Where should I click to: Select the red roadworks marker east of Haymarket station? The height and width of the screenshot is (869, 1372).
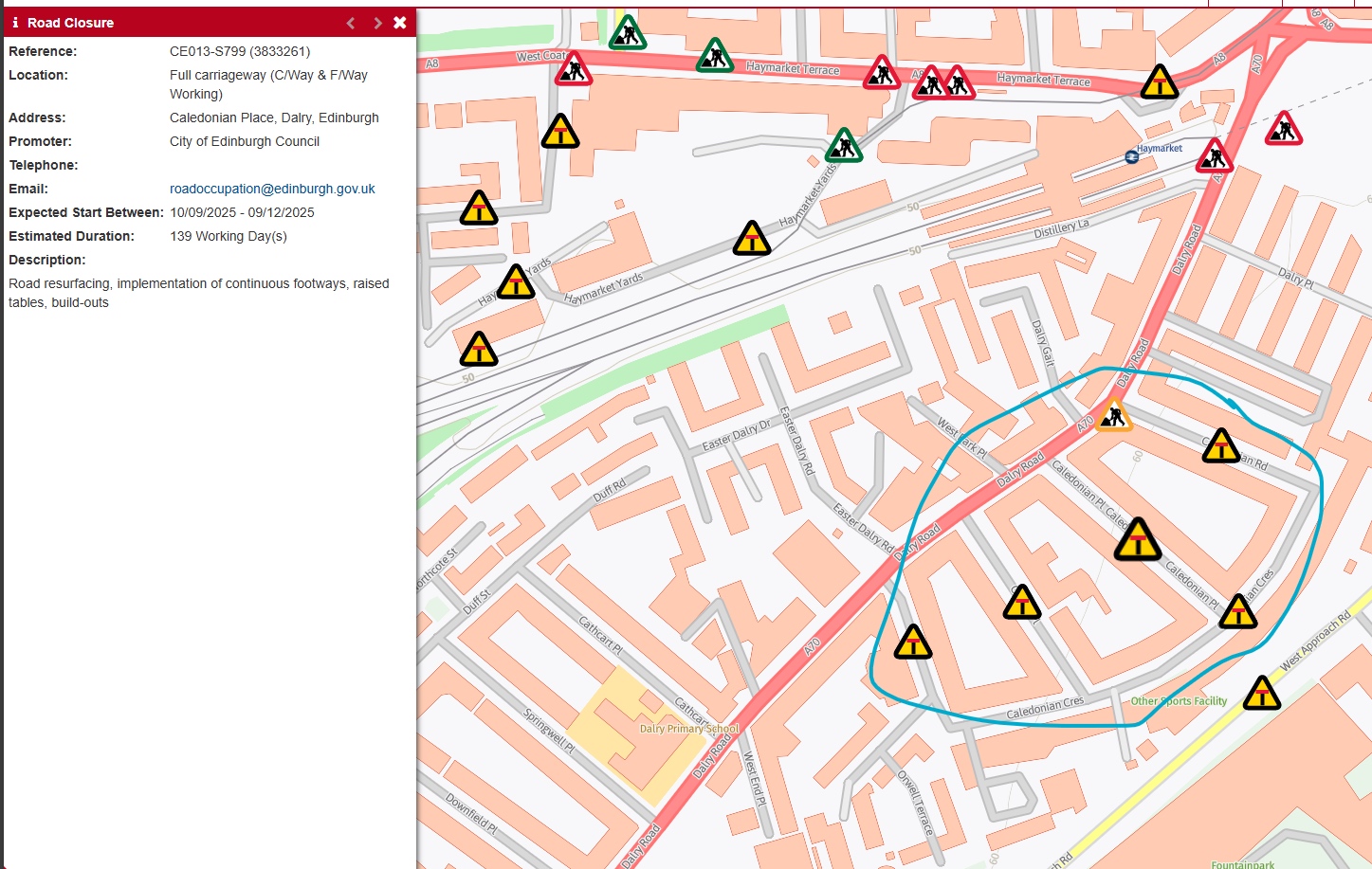1283,130
